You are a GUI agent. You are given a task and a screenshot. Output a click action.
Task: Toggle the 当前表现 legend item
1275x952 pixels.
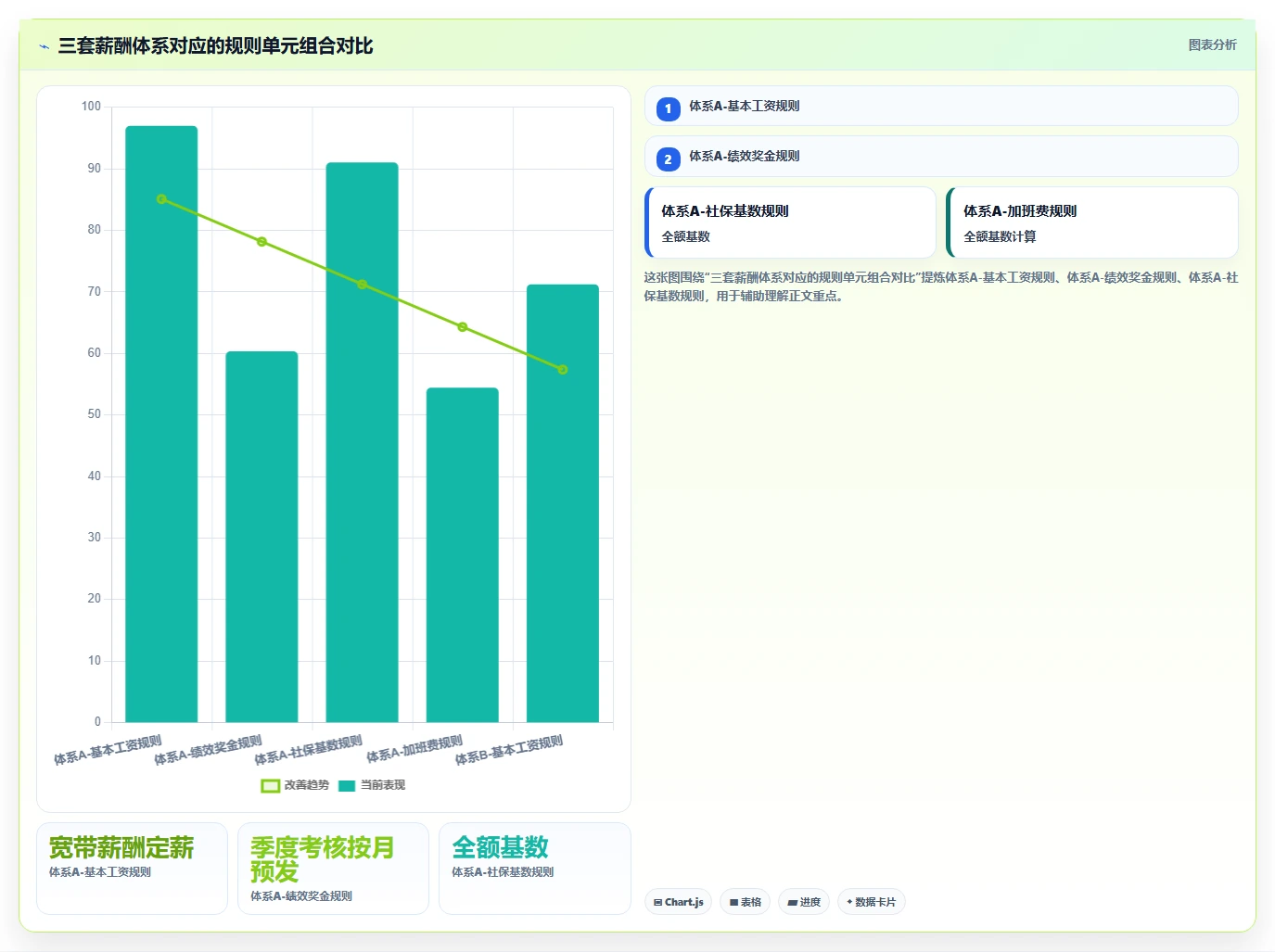372,785
